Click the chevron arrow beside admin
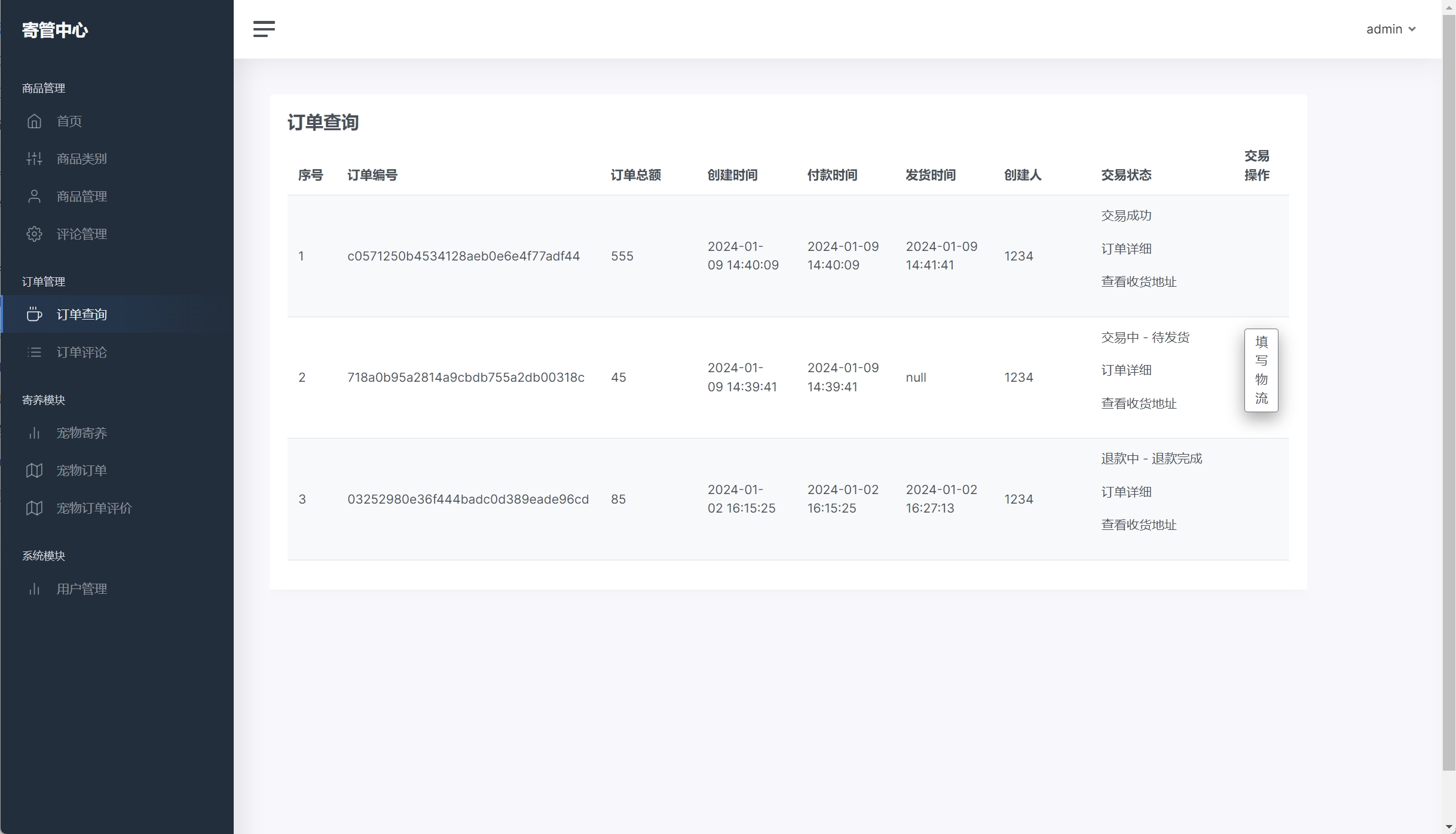The width and height of the screenshot is (1456, 834). (1412, 29)
